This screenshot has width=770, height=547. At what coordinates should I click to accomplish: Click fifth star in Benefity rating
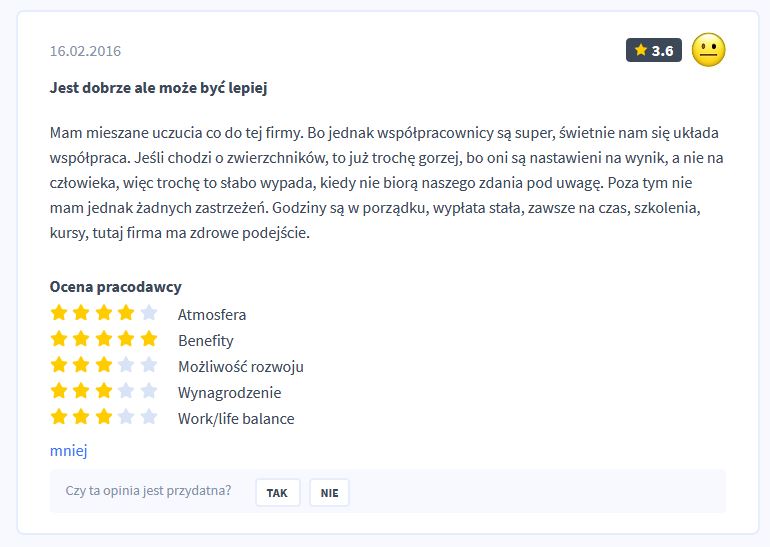pos(149,339)
